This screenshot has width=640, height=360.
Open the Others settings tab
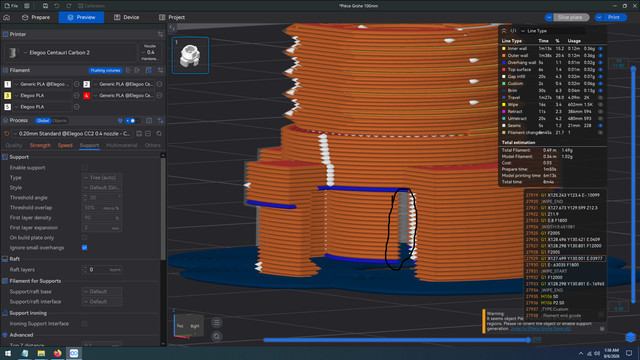click(153, 145)
